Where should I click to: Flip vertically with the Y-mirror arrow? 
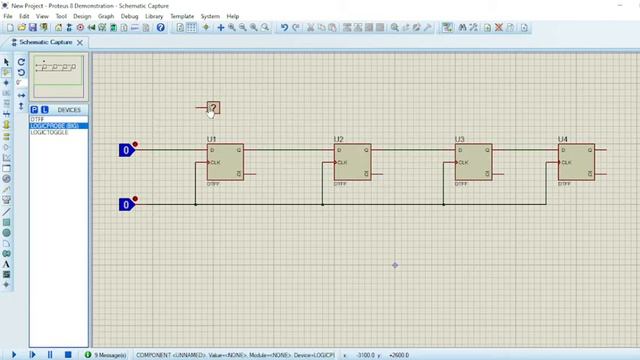click(21, 106)
